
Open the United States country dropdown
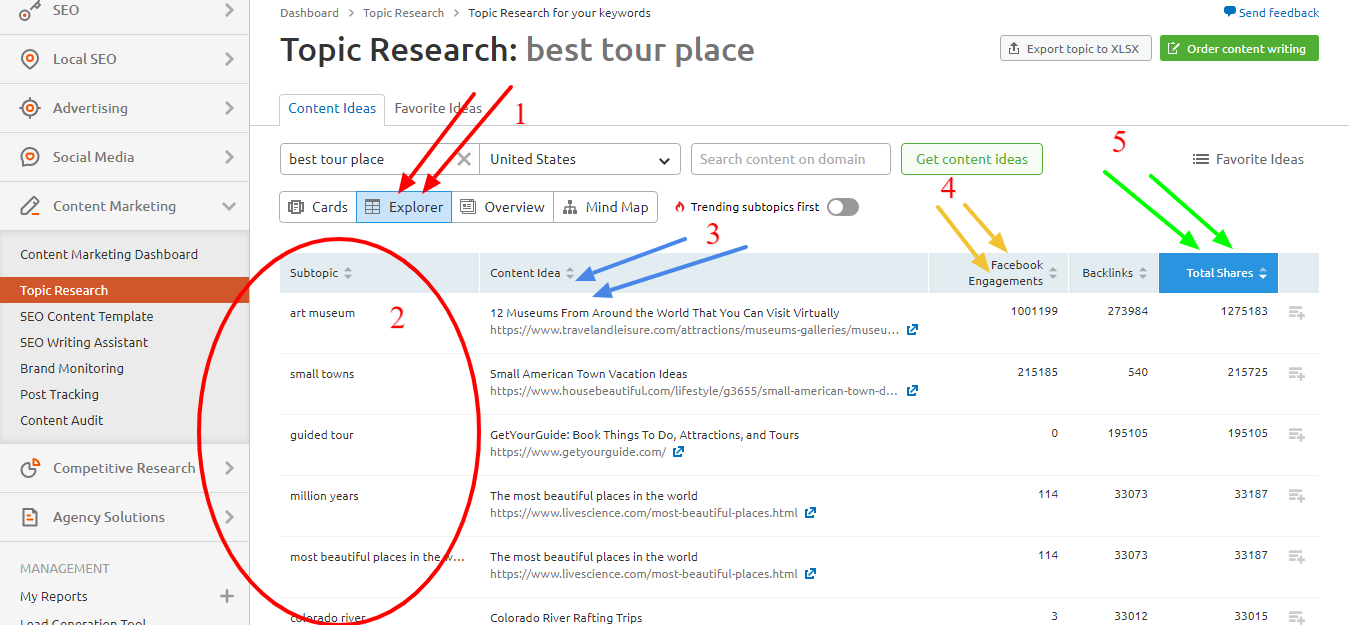579,159
